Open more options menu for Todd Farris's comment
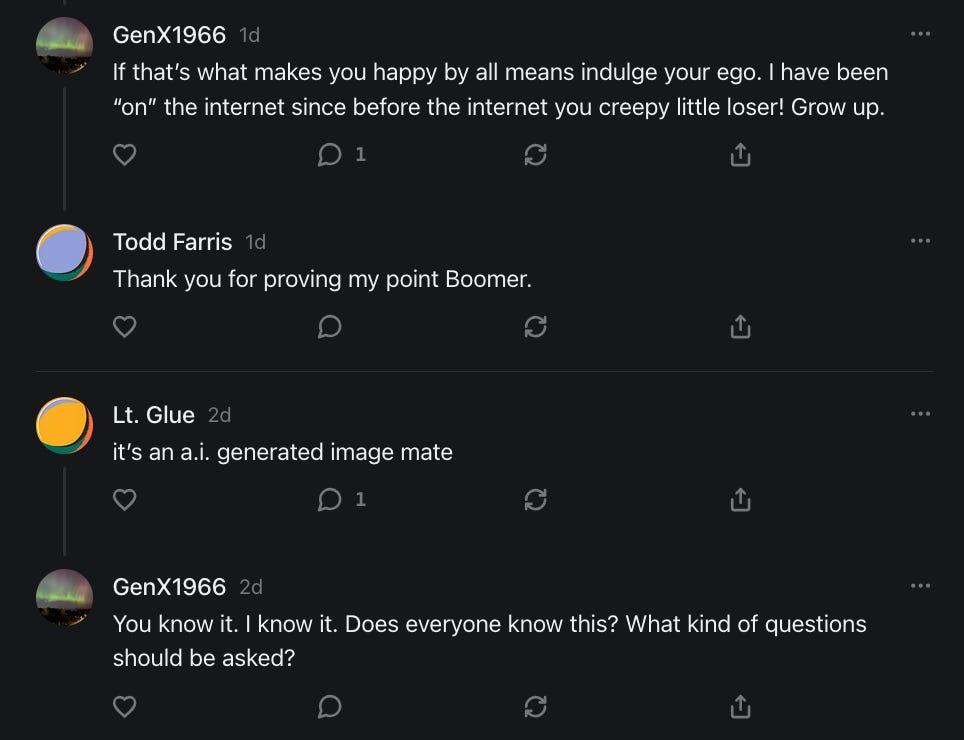Image resolution: width=964 pixels, height=740 pixels. pos(920,241)
